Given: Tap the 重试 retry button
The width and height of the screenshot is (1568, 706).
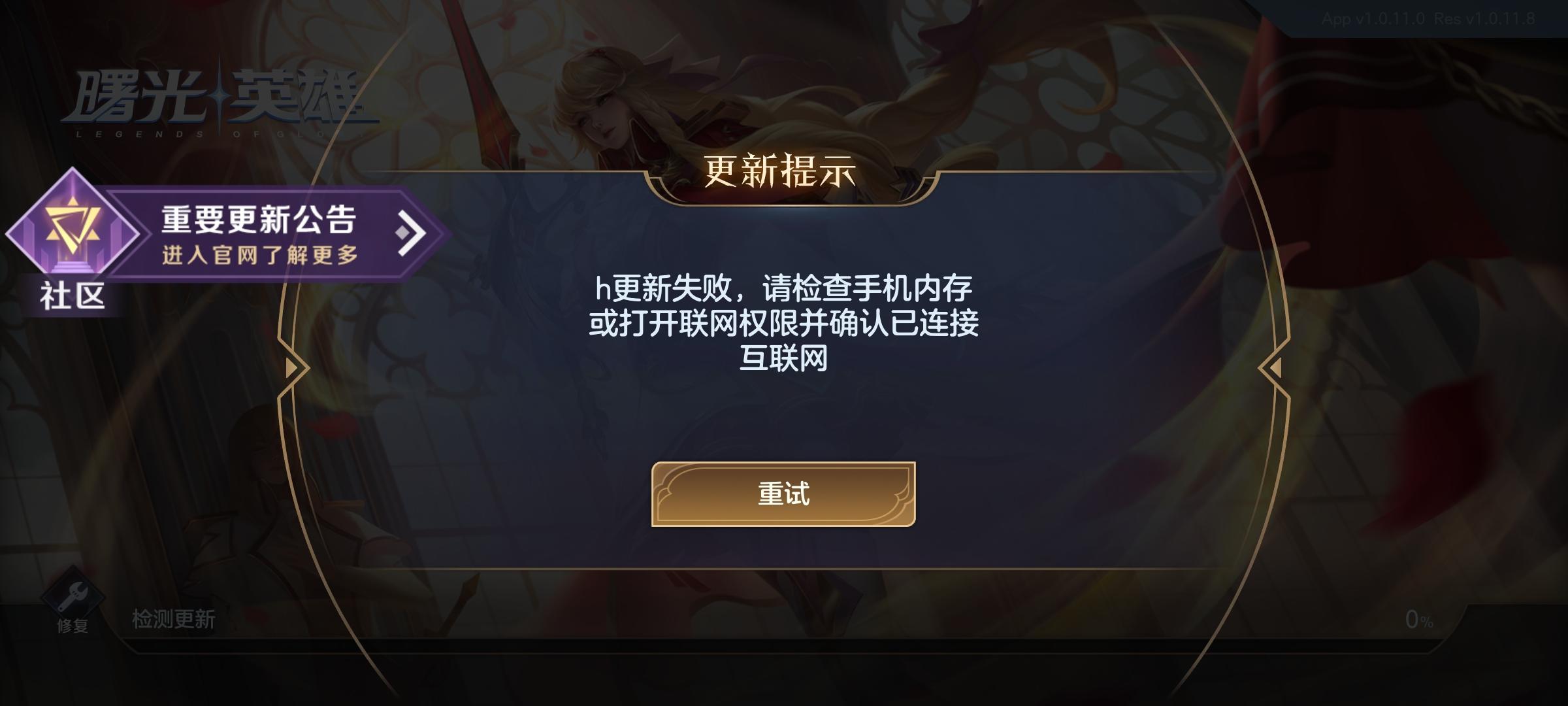Looking at the screenshot, I should point(783,494).
